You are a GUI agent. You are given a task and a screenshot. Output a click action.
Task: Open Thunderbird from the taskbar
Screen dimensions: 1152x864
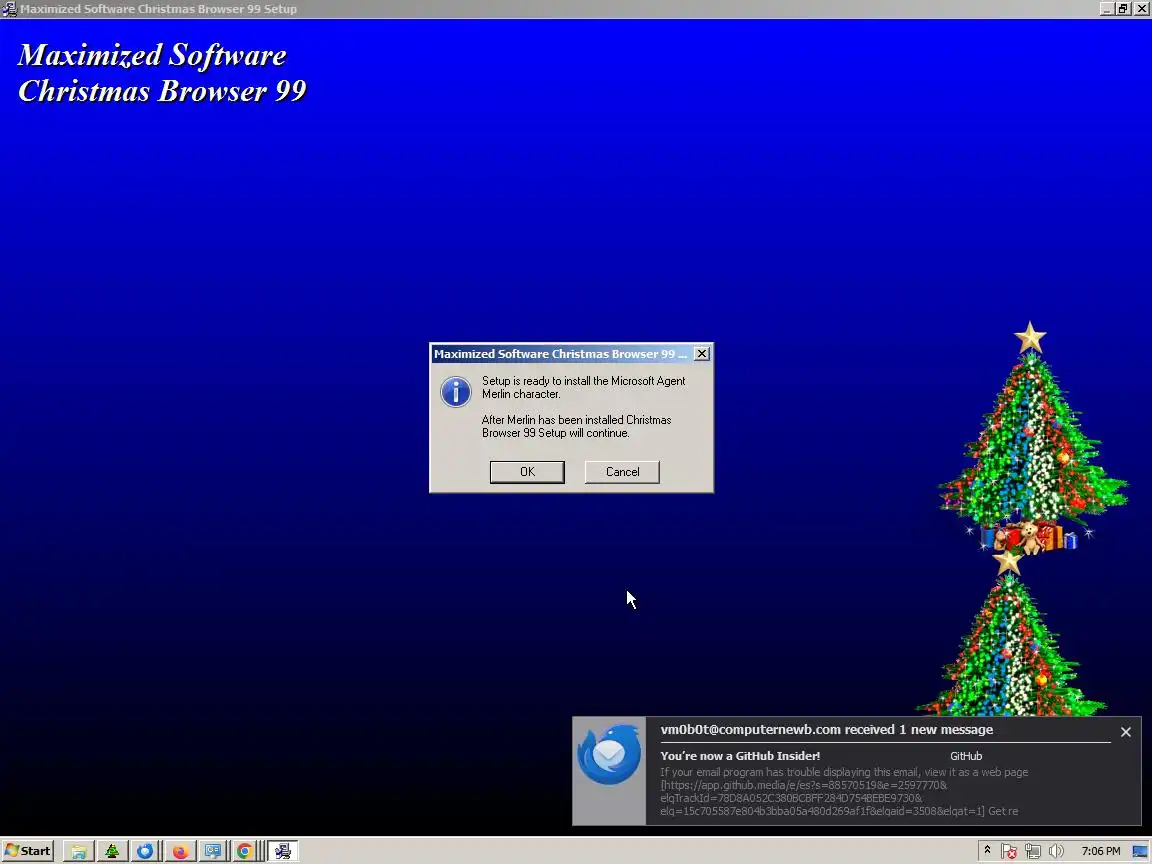145,851
